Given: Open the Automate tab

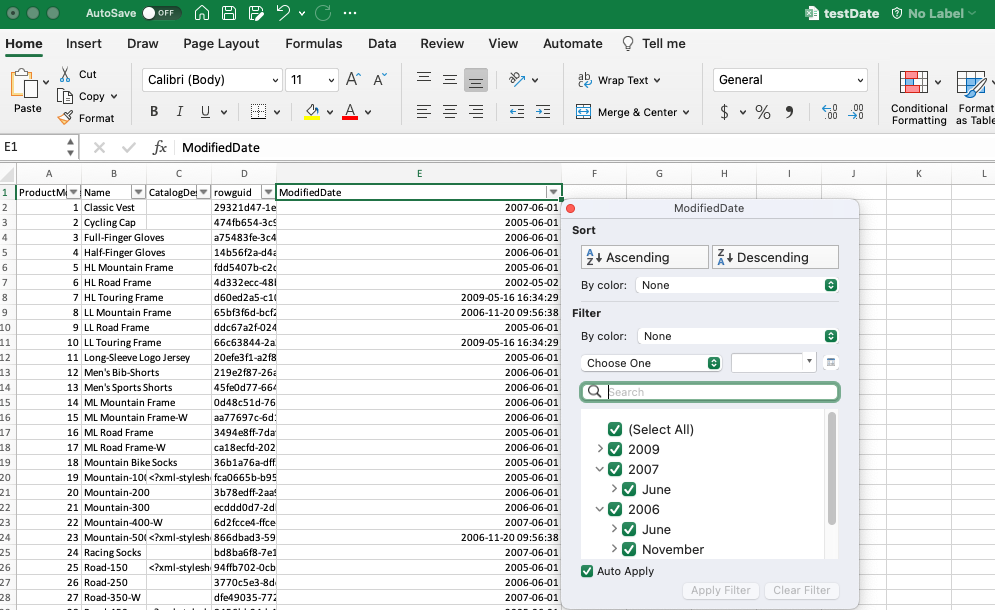Looking at the screenshot, I should point(572,44).
